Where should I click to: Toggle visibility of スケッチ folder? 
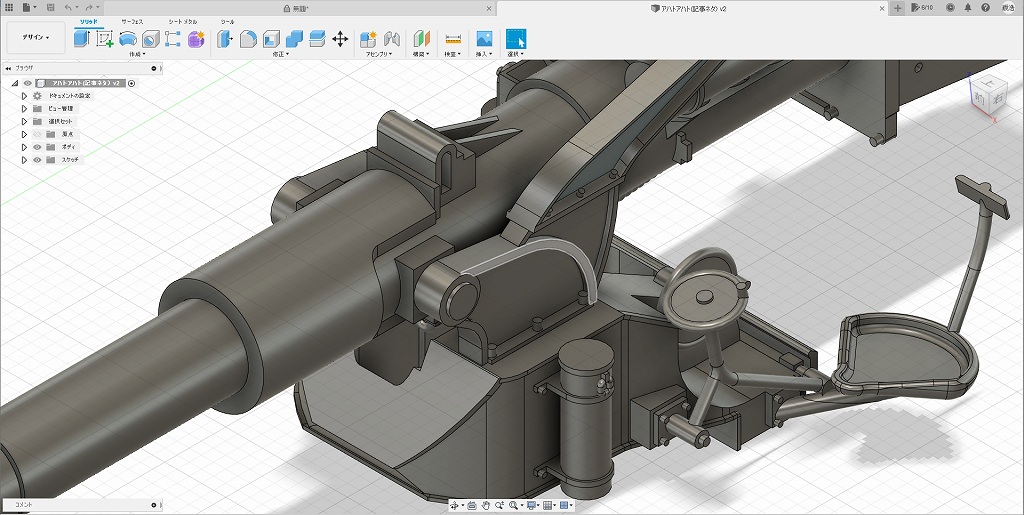point(37,159)
